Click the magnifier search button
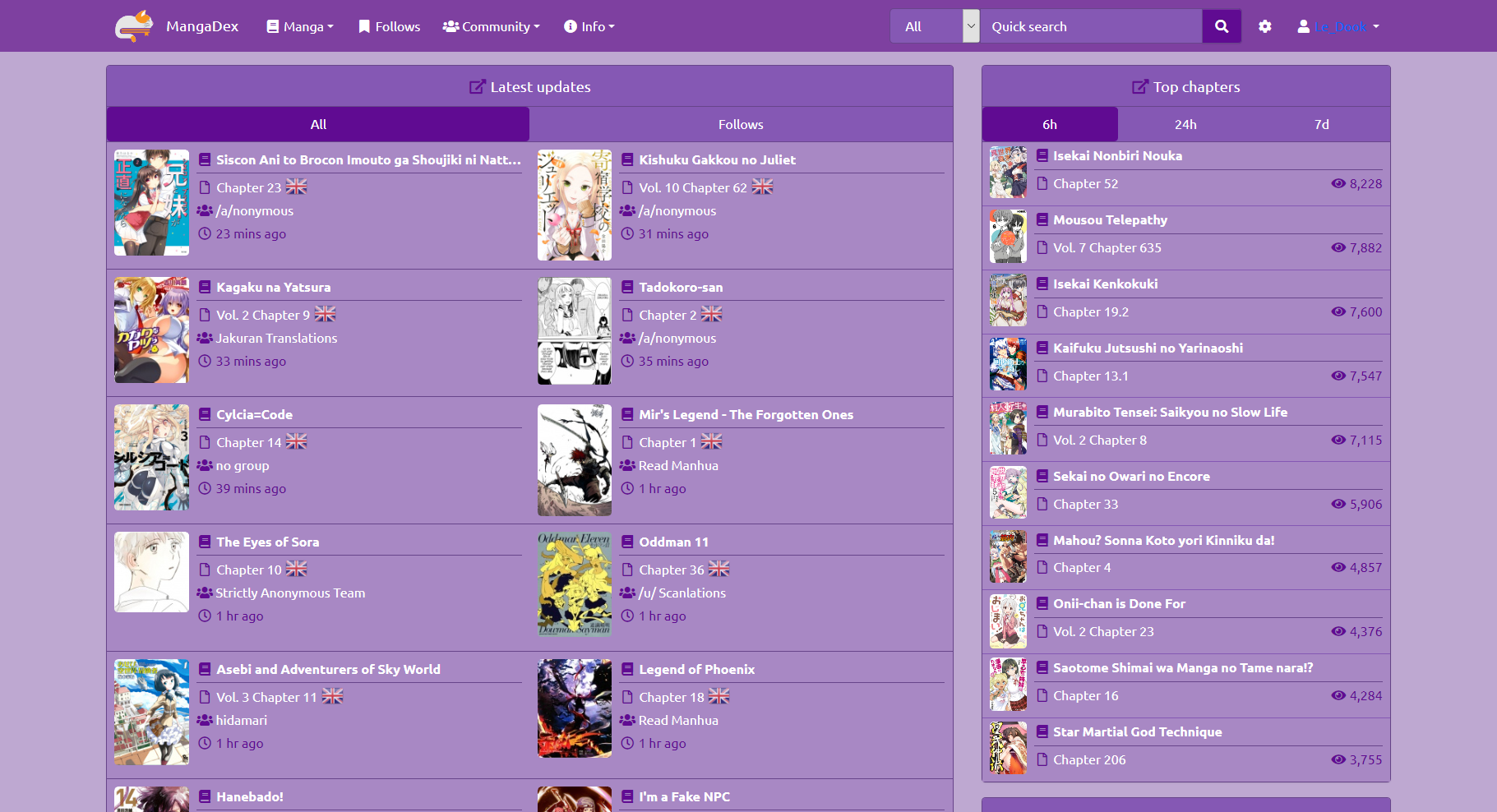The width and height of the screenshot is (1497, 812). tap(1222, 26)
